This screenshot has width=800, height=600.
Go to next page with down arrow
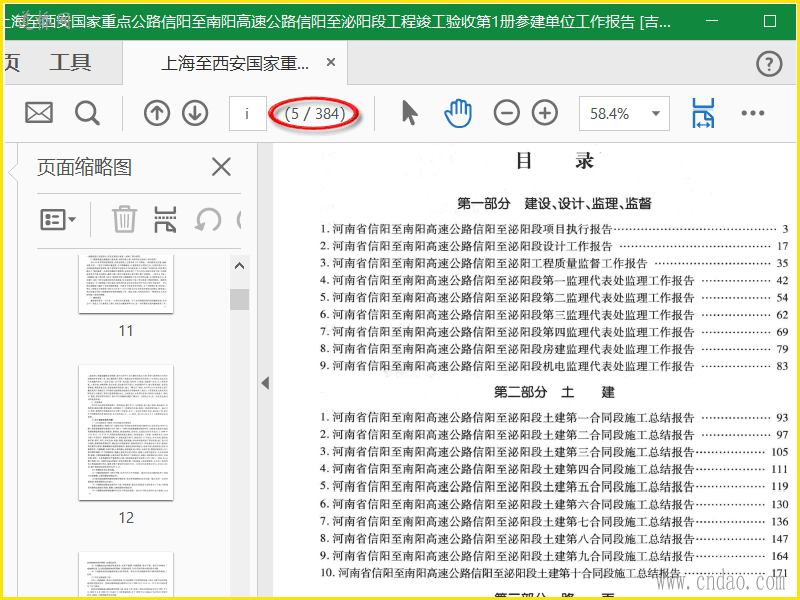pos(195,113)
